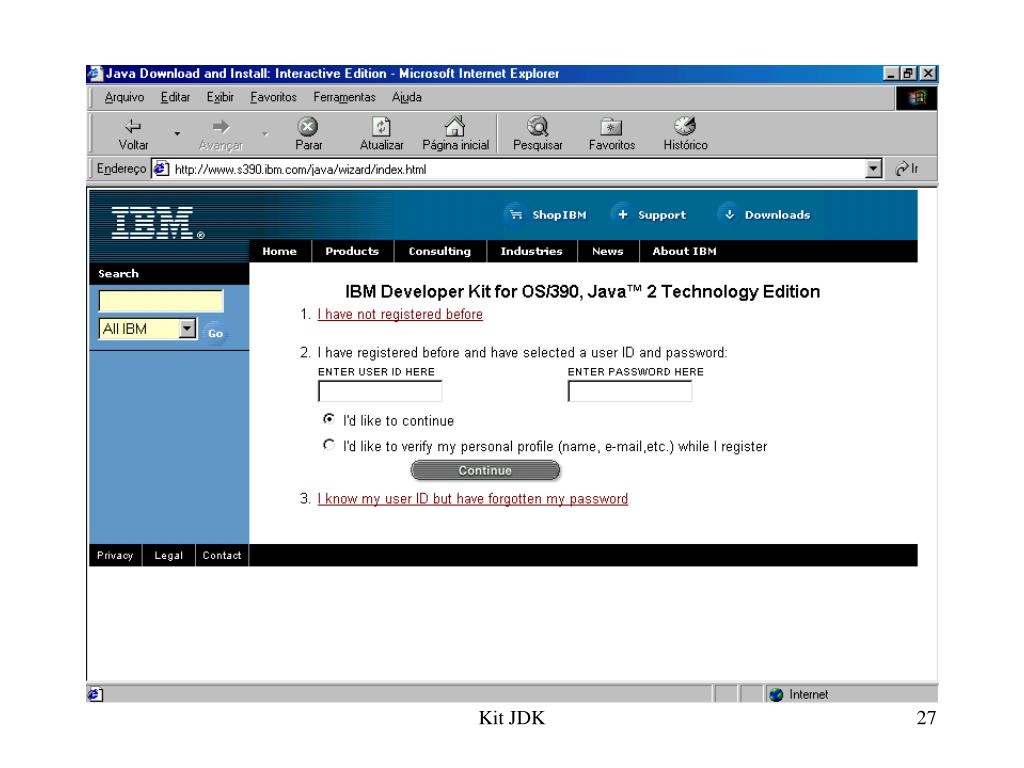
Task: Restore the Internet Explorer window
Action: (908, 74)
